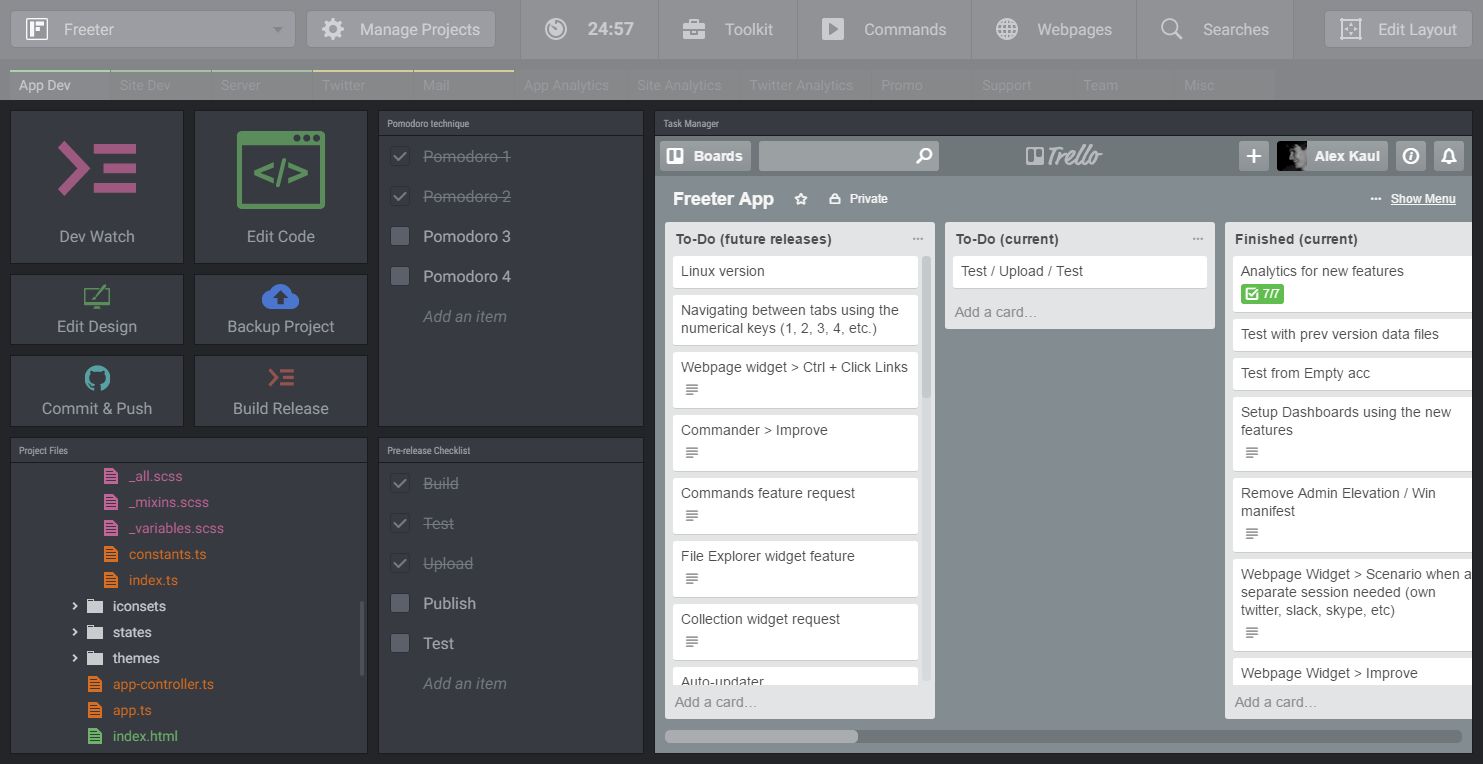
Task: Click the Backup Project cloud icon
Action: 281,297
